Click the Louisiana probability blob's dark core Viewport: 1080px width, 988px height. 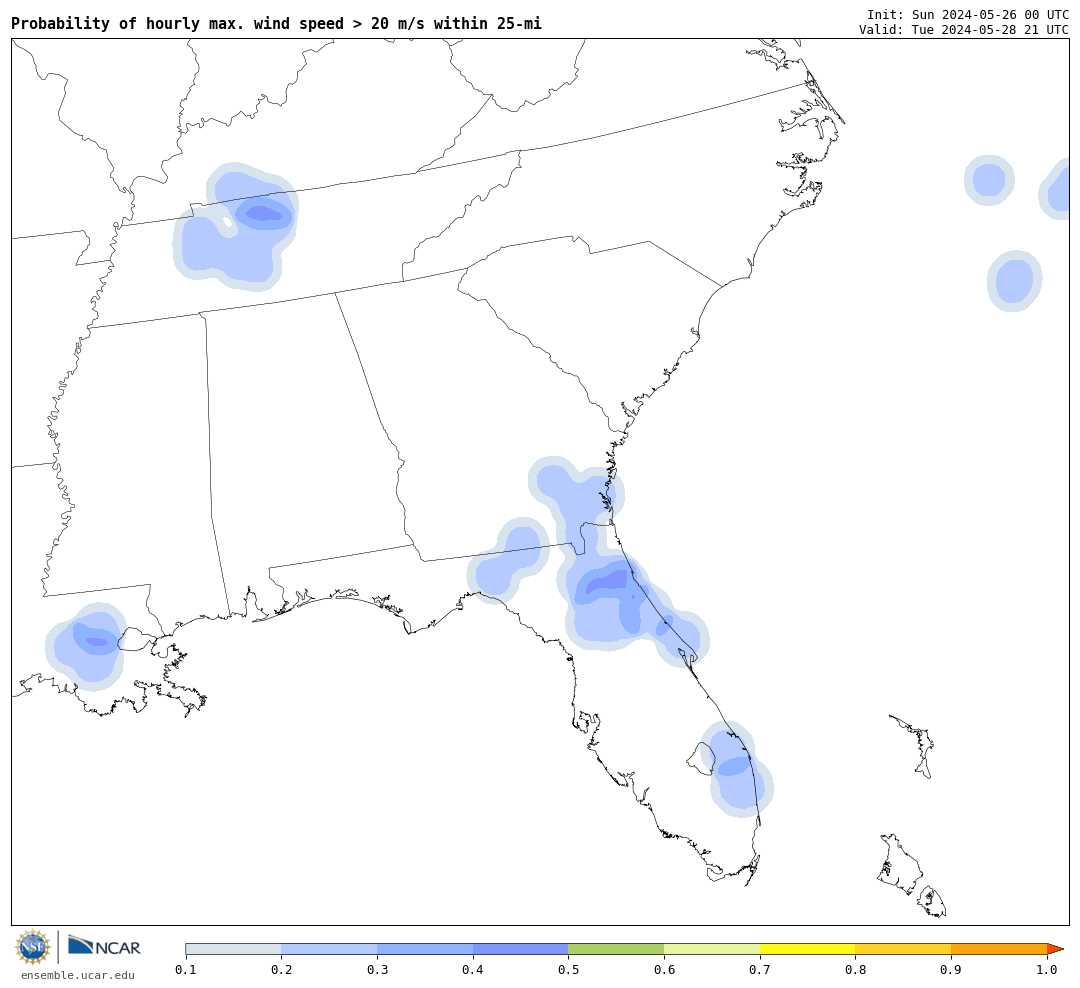pos(96,642)
